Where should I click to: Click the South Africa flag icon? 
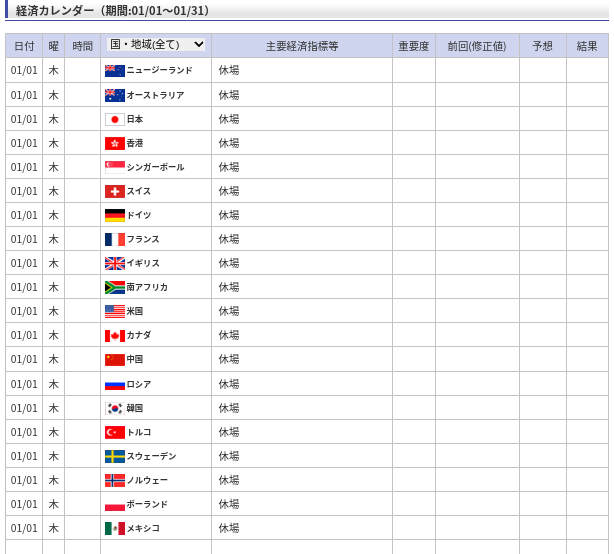(114, 287)
